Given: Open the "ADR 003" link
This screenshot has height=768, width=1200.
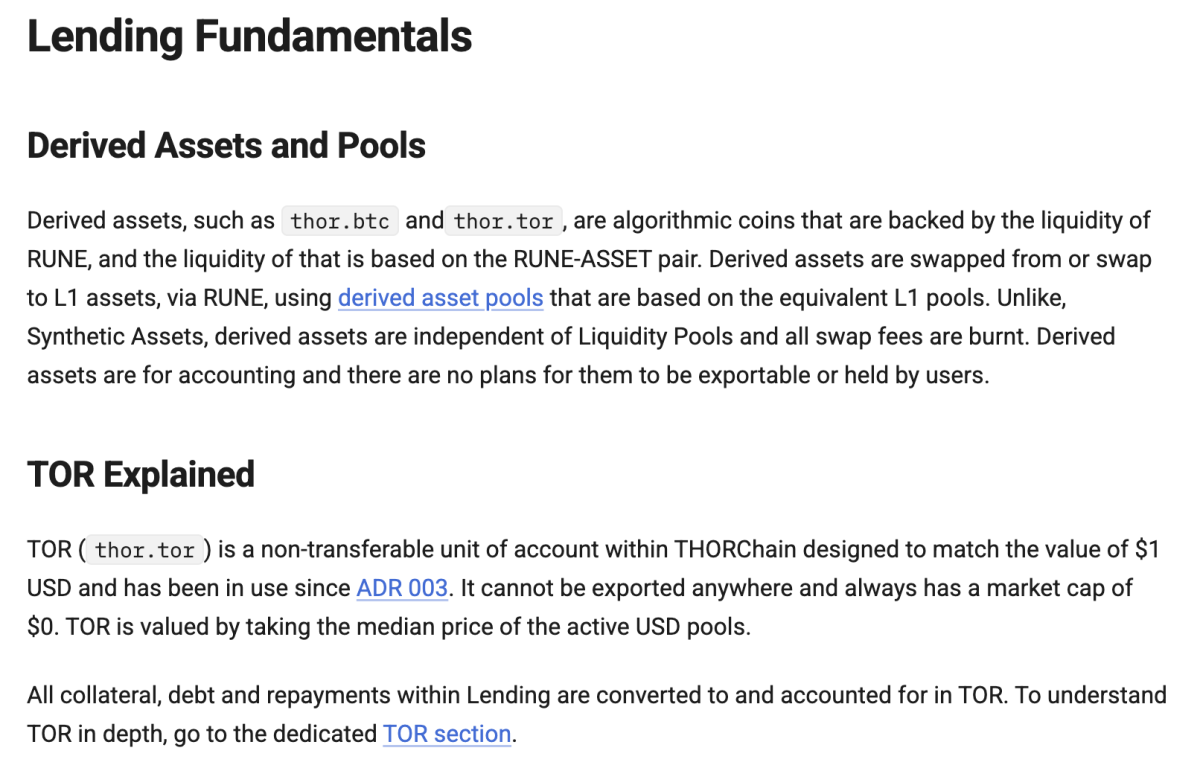Looking at the screenshot, I should [402, 588].
